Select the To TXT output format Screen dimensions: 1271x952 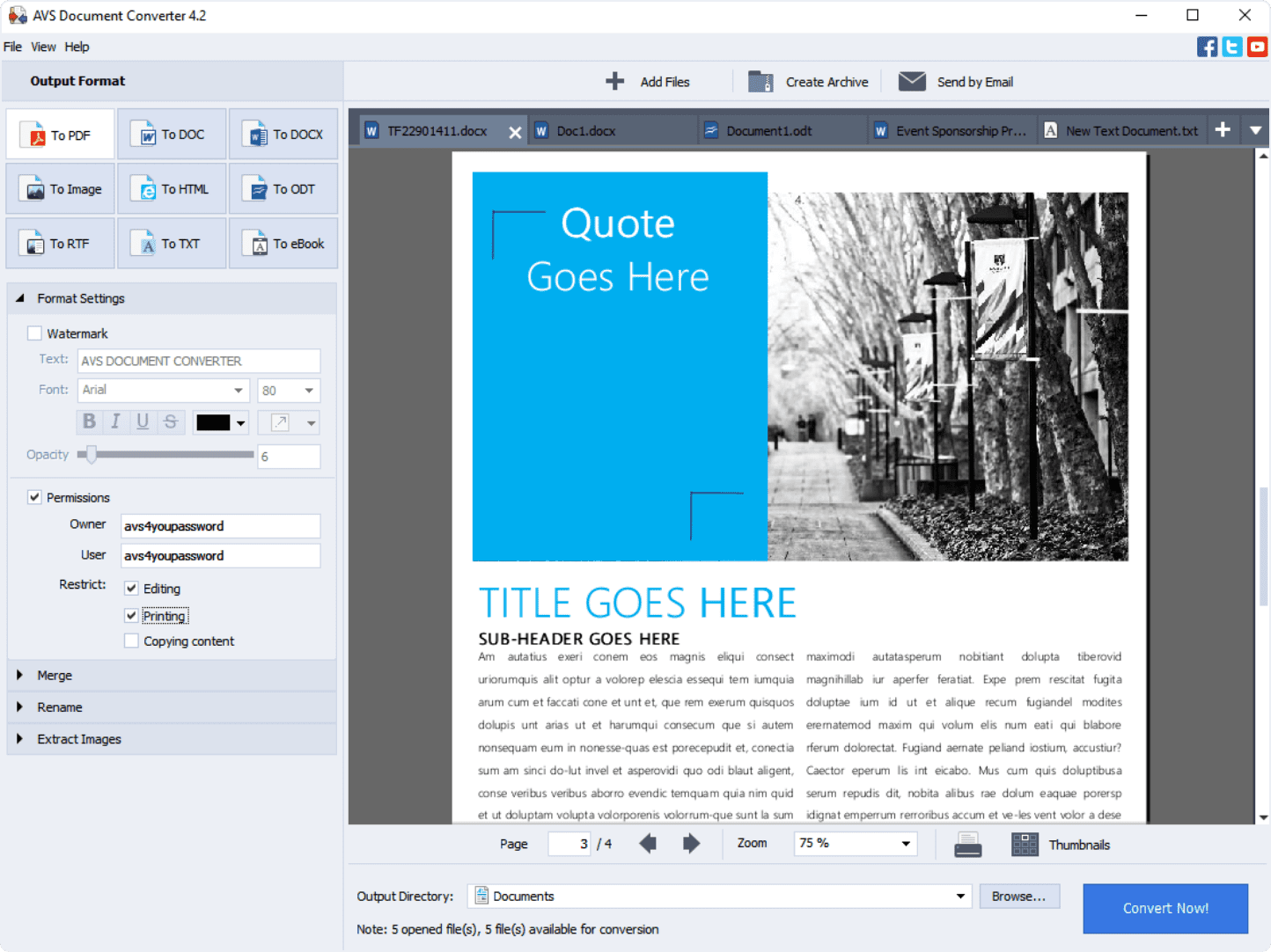click(172, 244)
